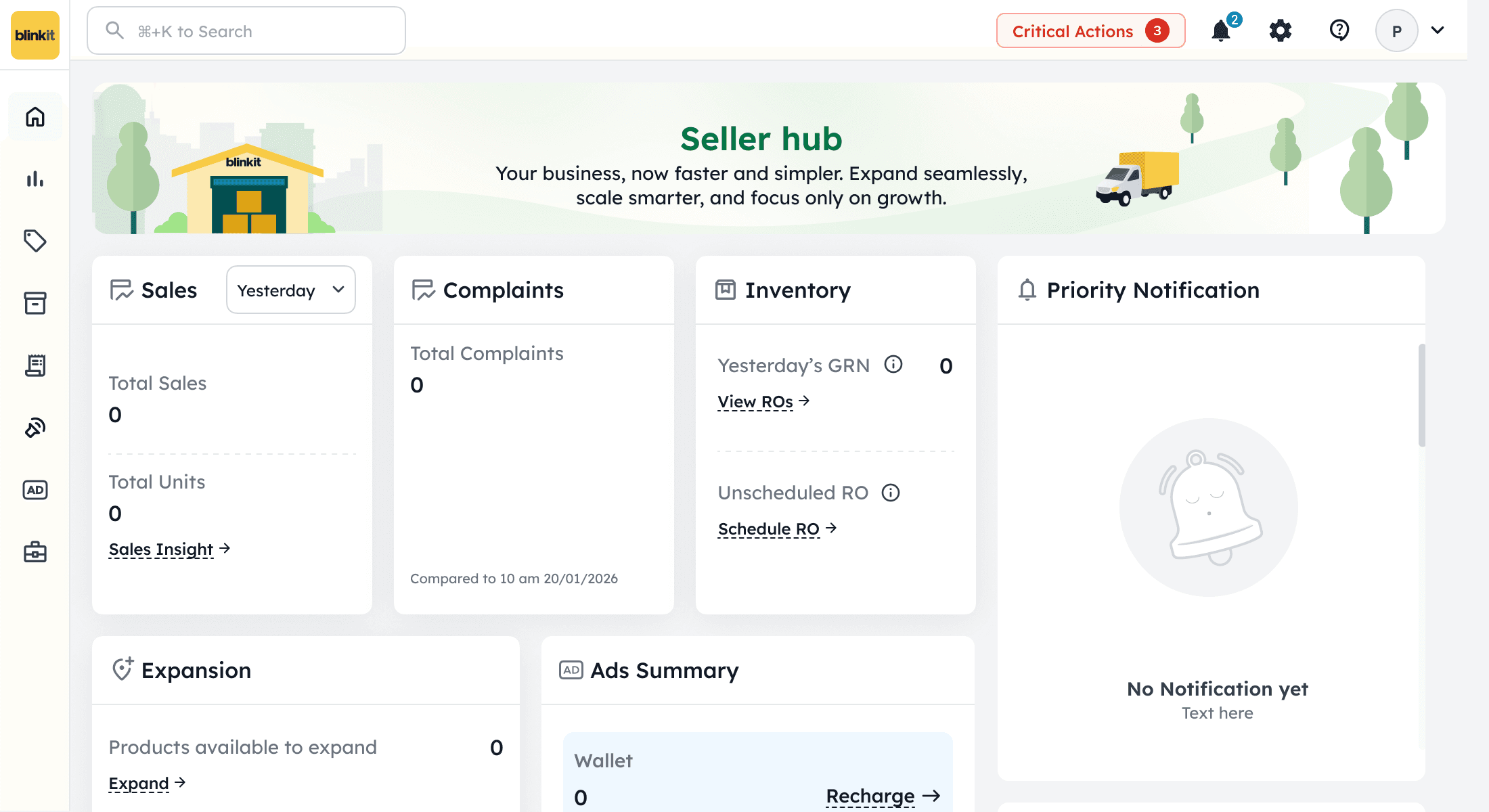Click the P profile avatar

click(1396, 31)
